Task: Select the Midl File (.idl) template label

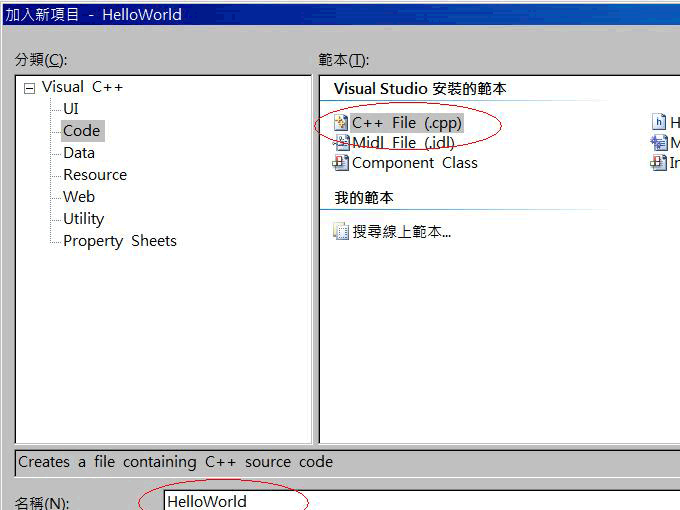Action: point(403,143)
